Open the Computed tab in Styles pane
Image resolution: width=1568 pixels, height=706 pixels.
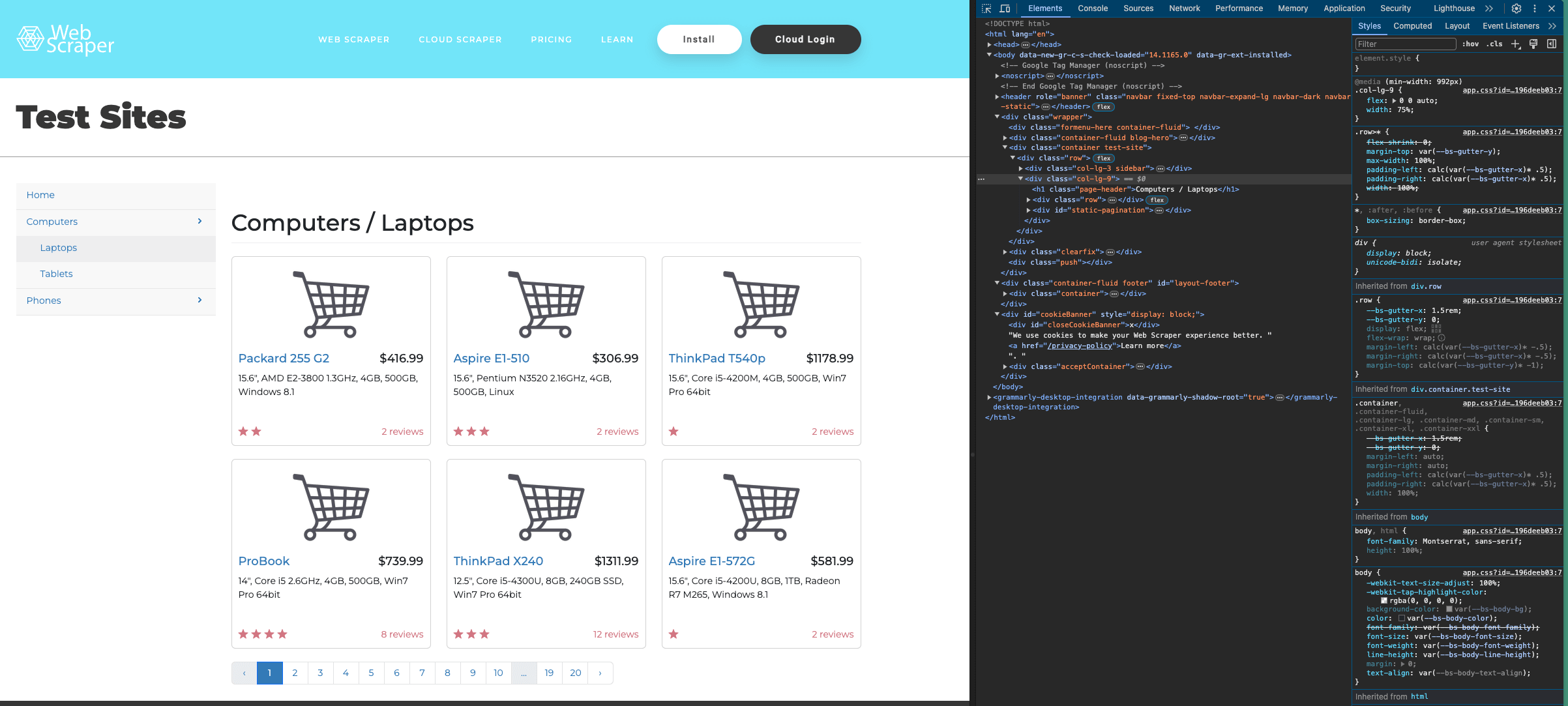(x=1412, y=25)
